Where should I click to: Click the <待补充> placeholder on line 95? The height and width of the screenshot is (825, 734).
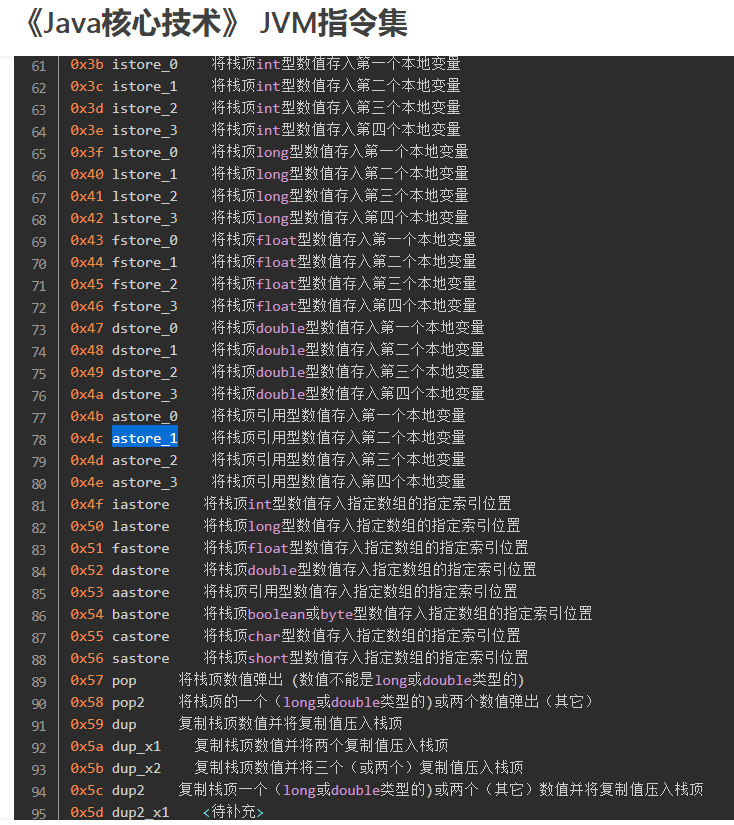[x=234, y=812]
